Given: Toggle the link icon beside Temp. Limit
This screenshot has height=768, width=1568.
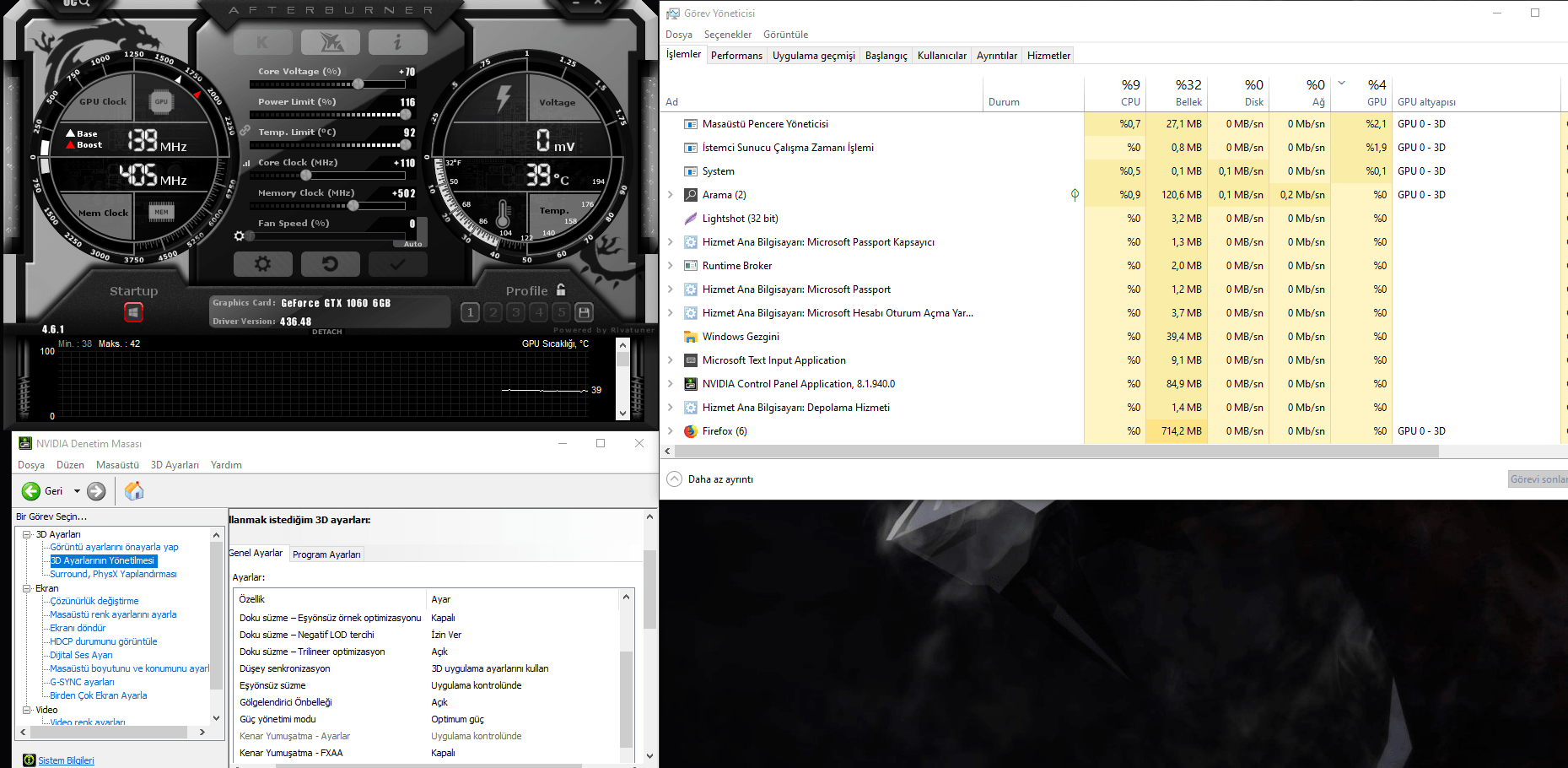Looking at the screenshot, I should tap(245, 132).
